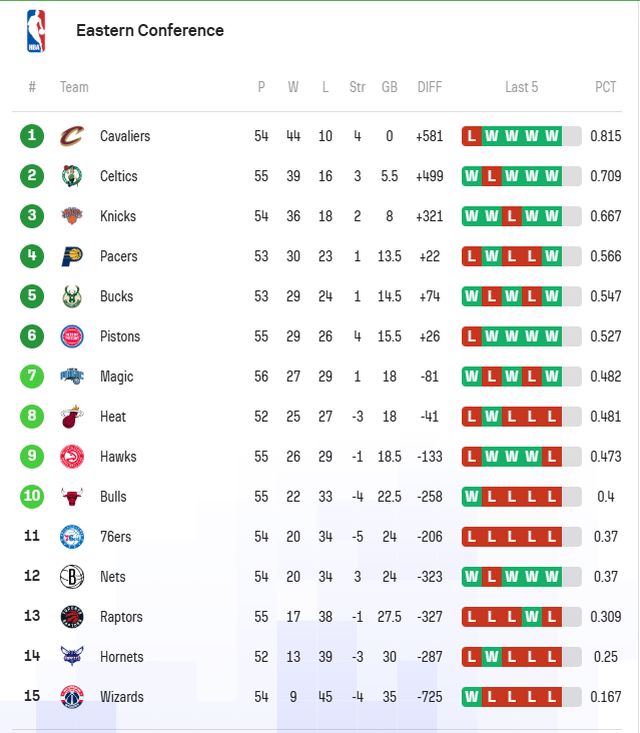Click the Knicks team logo

pyautogui.click(x=72, y=216)
